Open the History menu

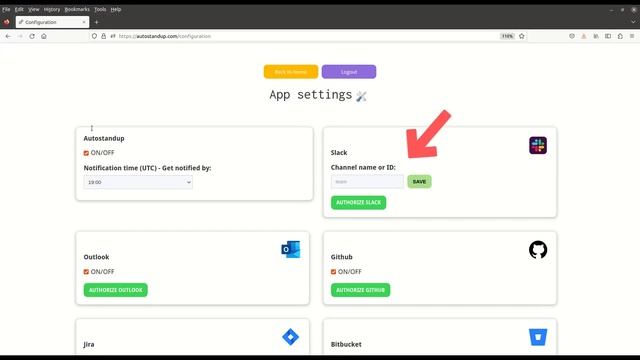pyautogui.click(x=52, y=9)
